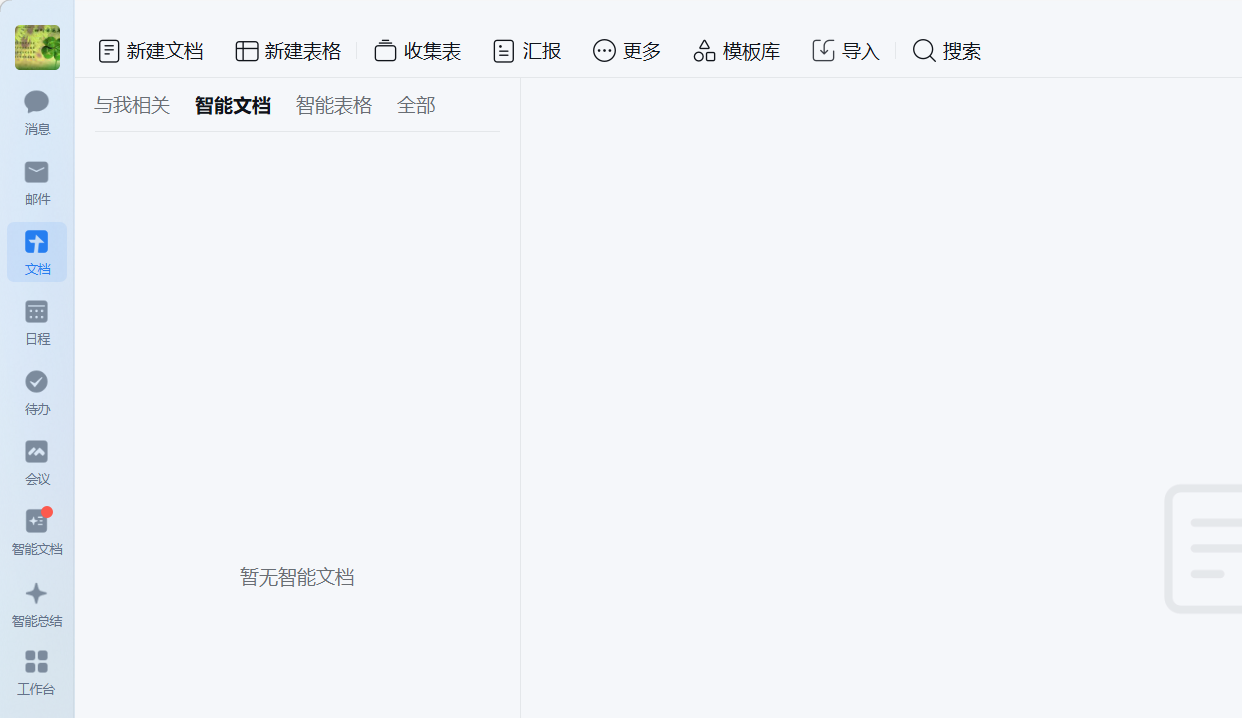Switch to the 智能表格 tab

(334, 106)
